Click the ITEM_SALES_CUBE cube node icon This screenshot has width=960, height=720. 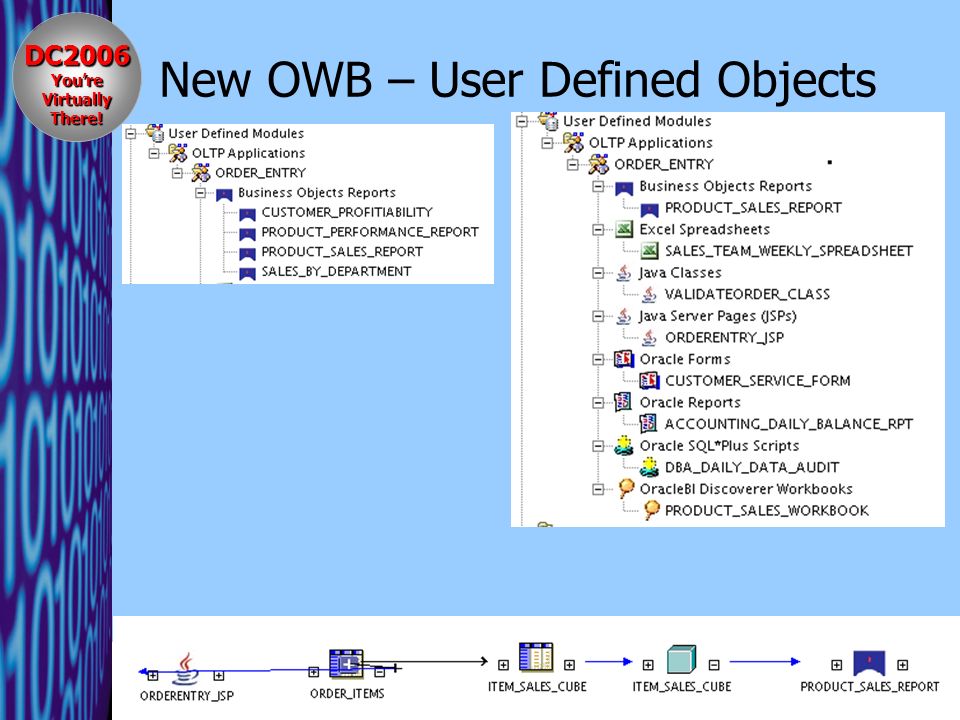coord(681,659)
